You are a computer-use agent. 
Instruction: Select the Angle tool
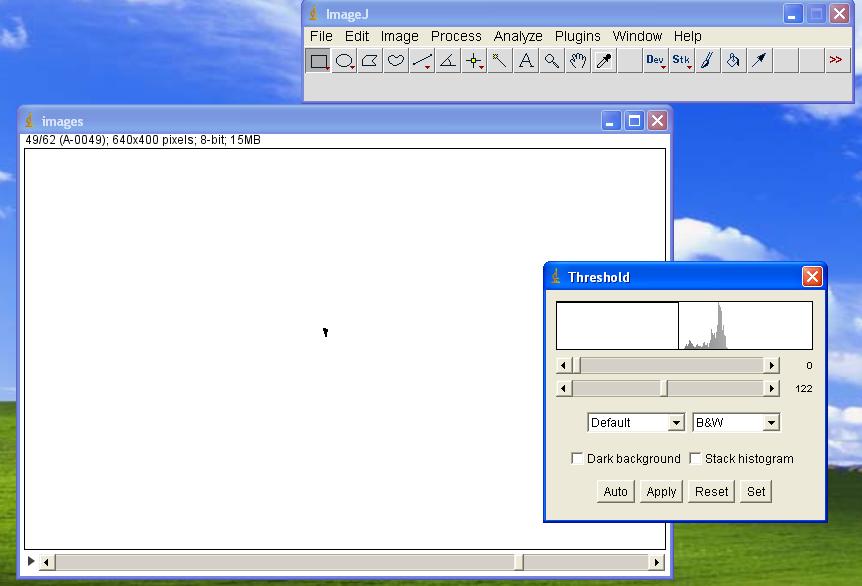click(x=448, y=60)
